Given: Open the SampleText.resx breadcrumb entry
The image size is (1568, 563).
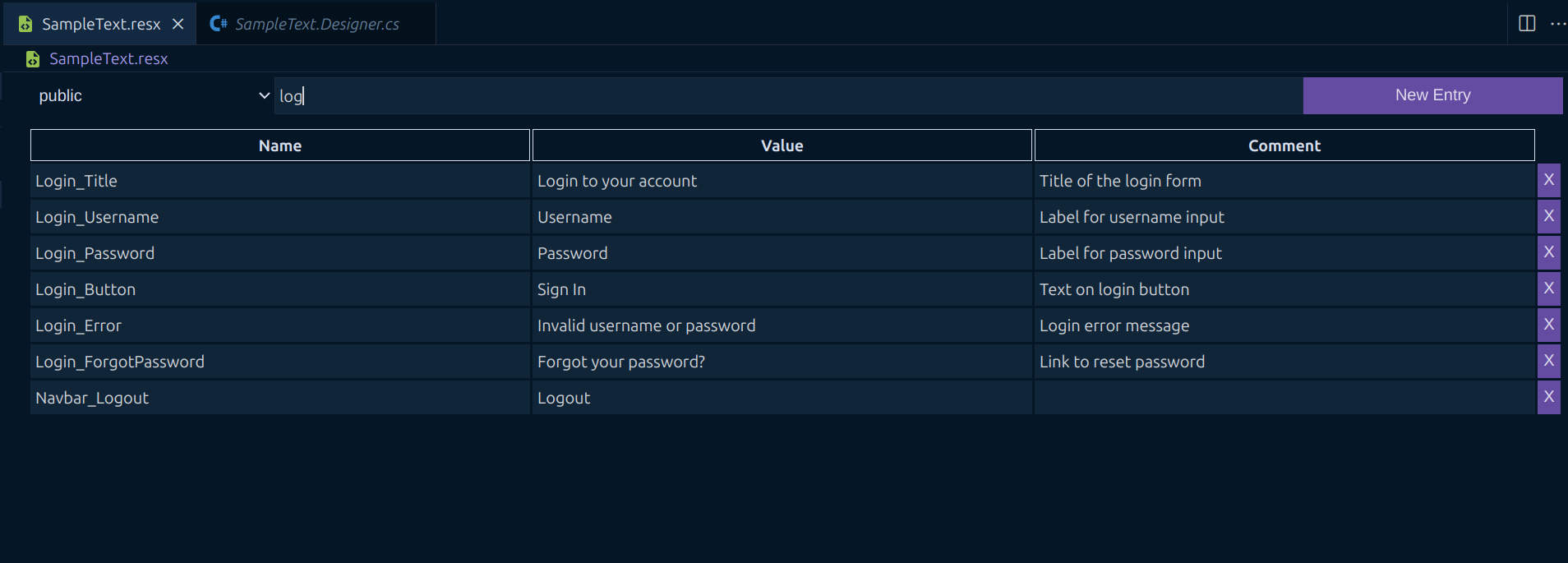Looking at the screenshot, I should point(108,58).
